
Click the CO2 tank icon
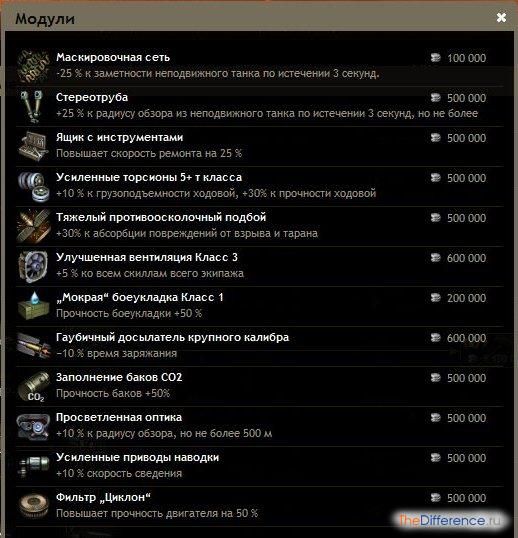[34, 386]
